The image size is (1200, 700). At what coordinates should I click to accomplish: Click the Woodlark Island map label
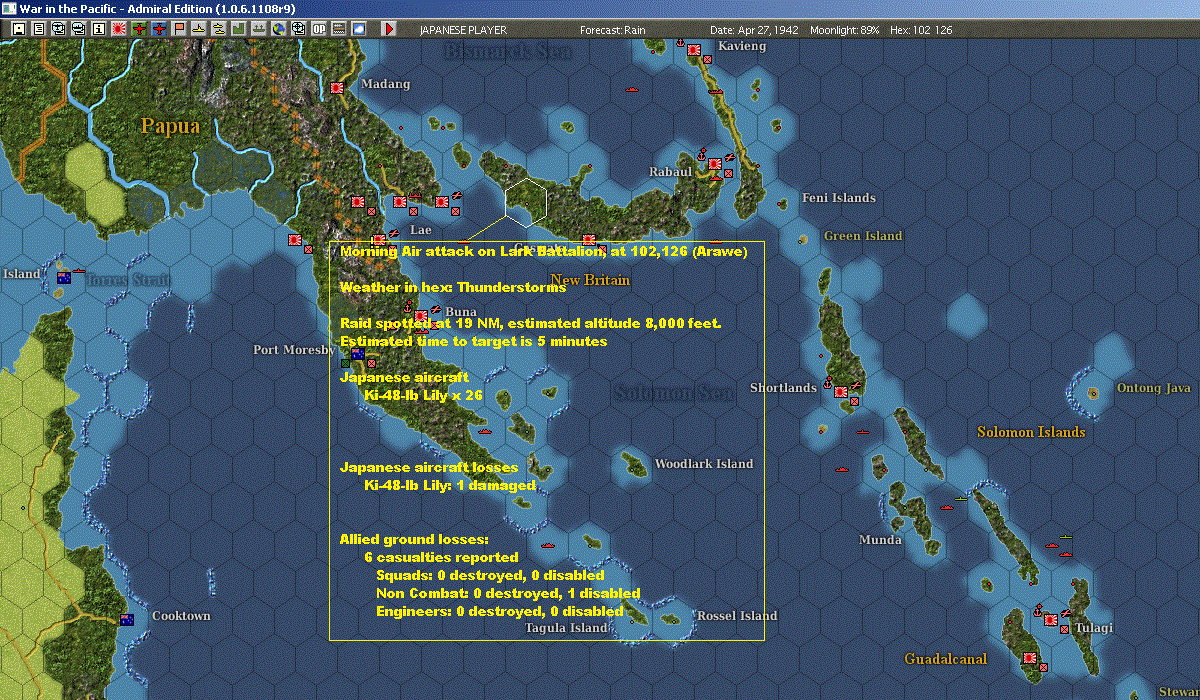pos(704,464)
